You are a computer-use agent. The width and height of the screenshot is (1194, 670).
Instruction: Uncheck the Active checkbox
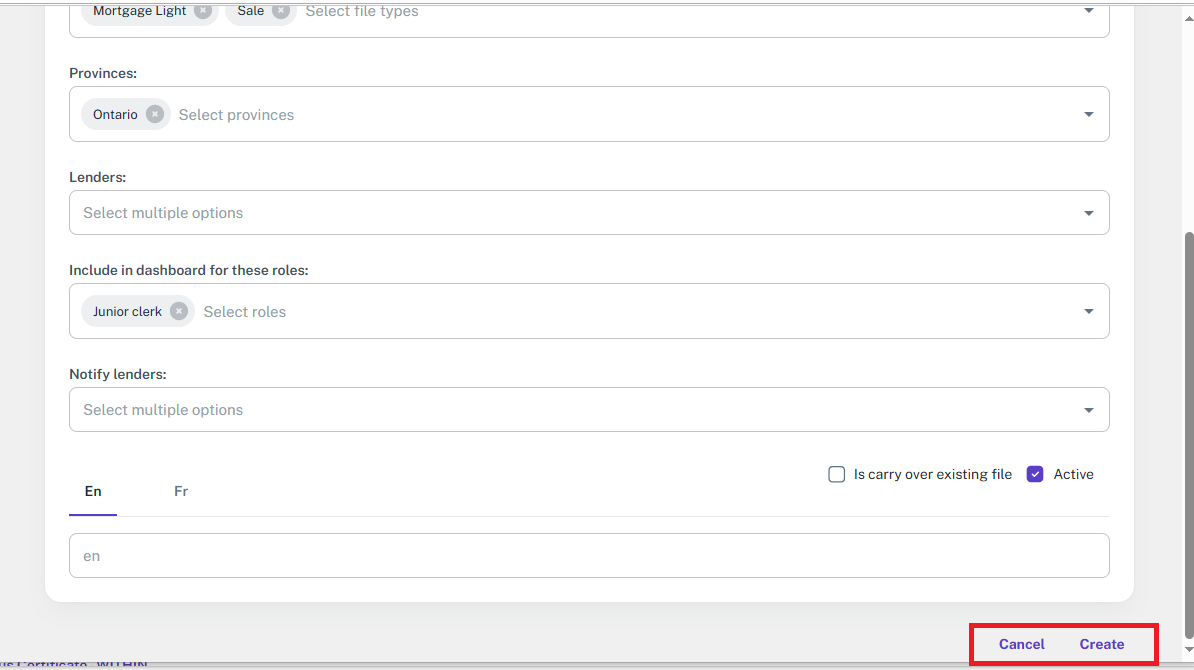coord(1035,474)
